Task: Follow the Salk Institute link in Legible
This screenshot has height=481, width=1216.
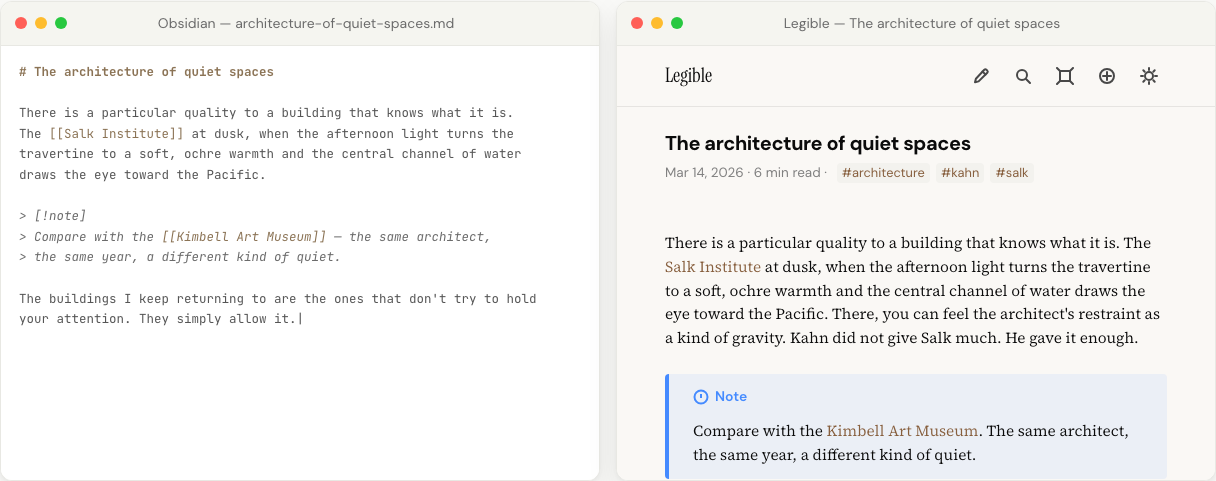Action: (x=713, y=267)
